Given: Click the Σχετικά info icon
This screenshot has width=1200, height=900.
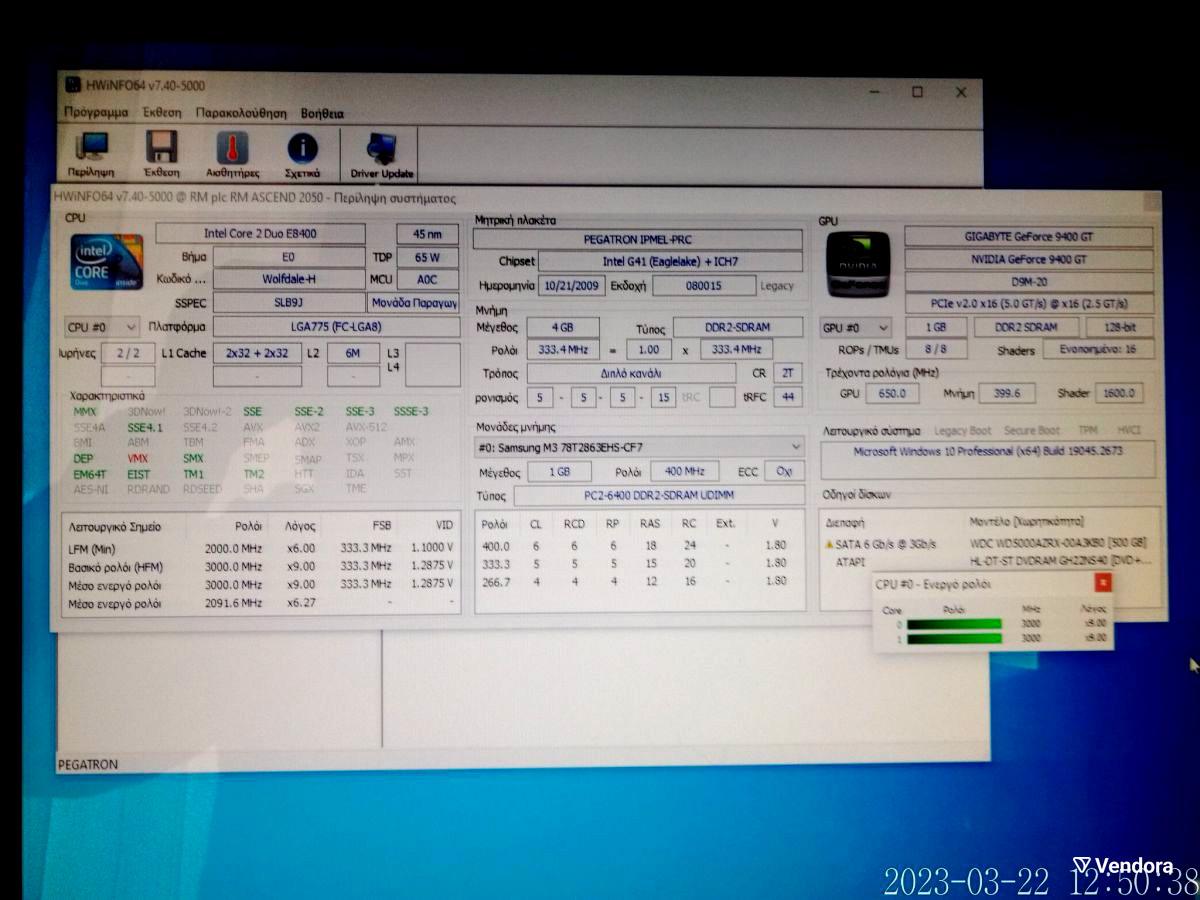Looking at the screenshot, I should 302,149.
